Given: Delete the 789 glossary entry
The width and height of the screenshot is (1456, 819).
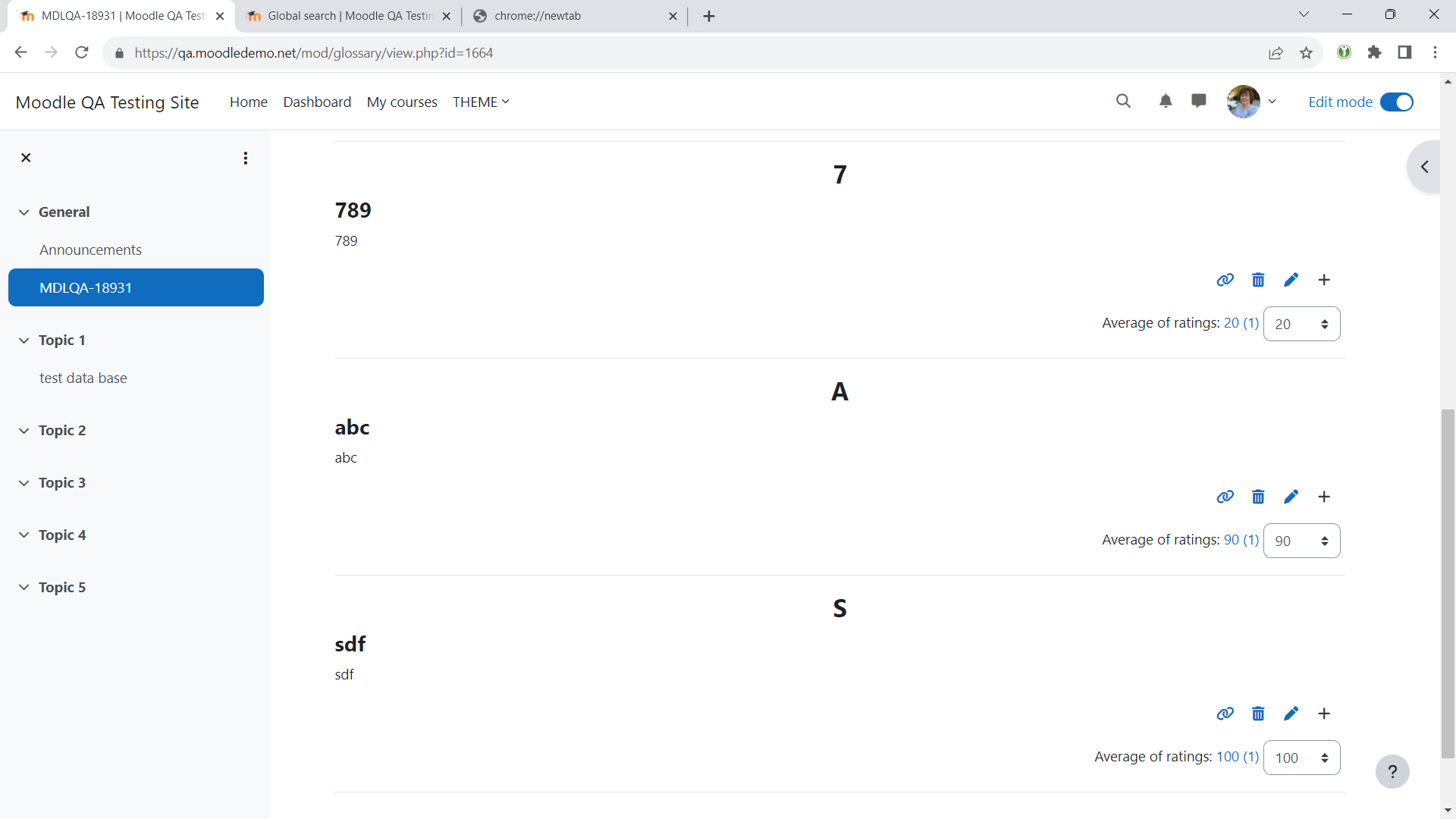Looking at the screenshot, I should coord(1258,280).
